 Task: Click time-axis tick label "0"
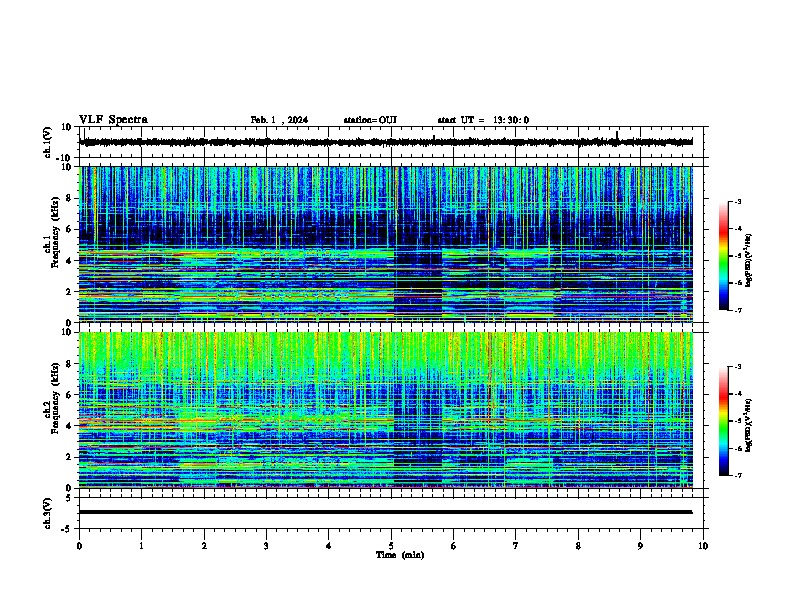(x=79, y=546)
